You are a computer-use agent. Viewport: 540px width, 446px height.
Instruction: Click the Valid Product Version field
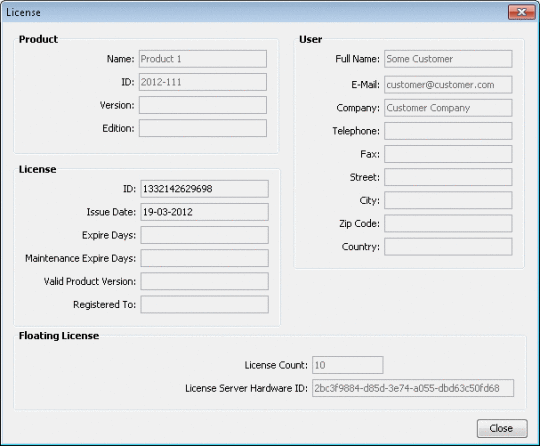click(204, 281)
